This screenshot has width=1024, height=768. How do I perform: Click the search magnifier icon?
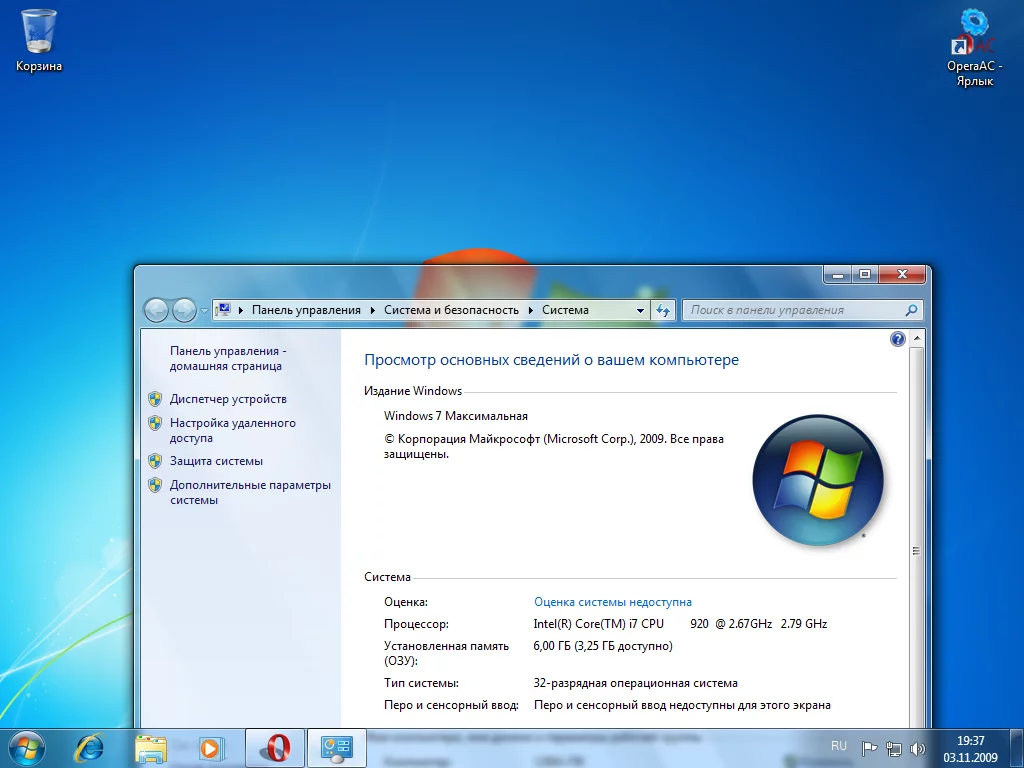(912, 310)
